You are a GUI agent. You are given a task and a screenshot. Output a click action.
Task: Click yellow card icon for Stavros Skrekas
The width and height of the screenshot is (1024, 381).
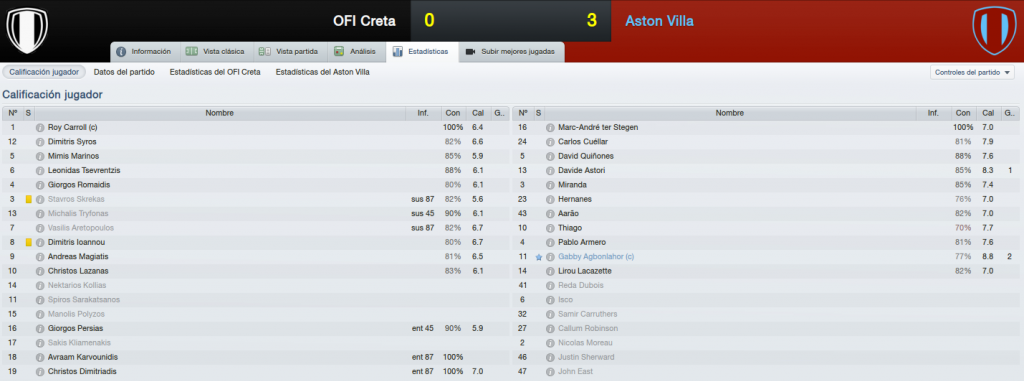[28, 199]
